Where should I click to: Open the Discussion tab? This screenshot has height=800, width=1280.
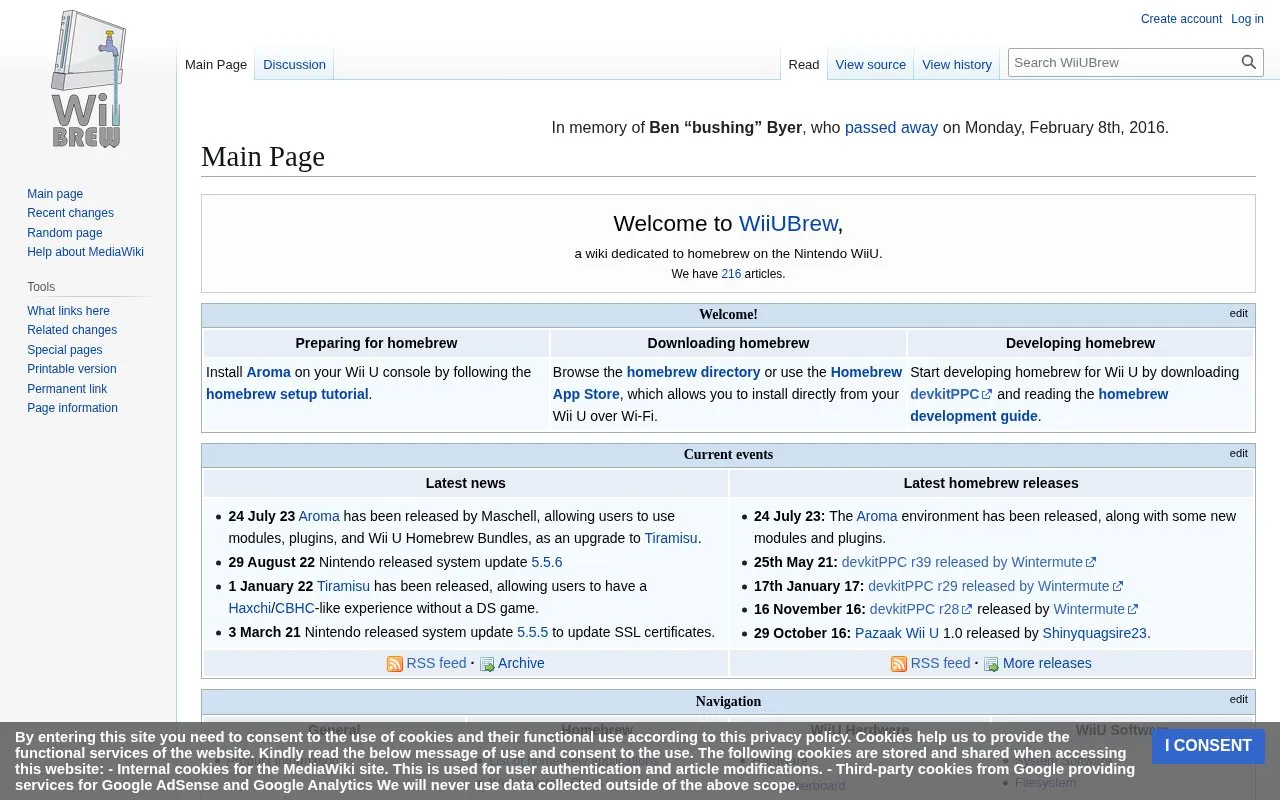pyautogui.click(x=294, y=64)
